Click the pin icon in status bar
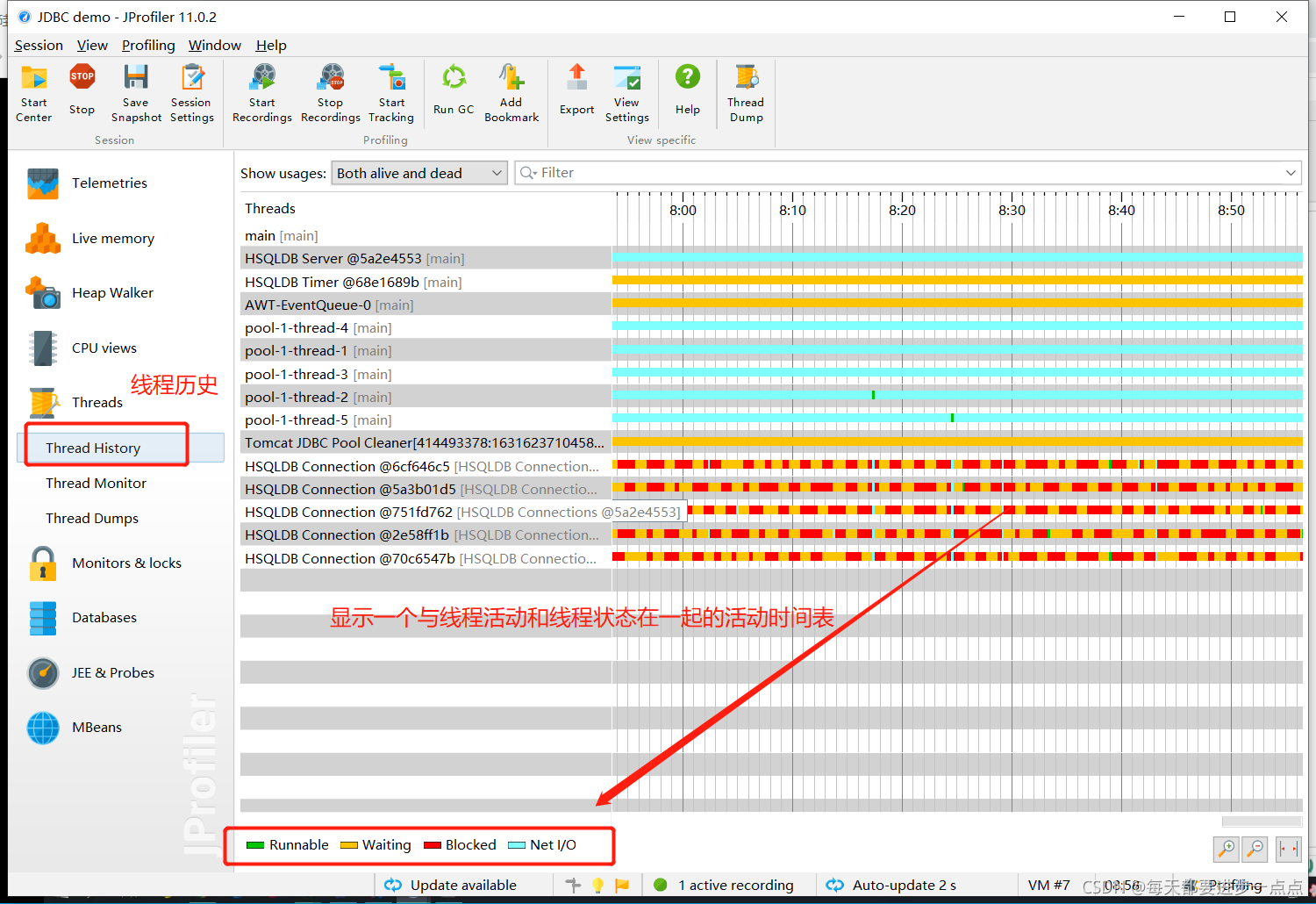 coord(574,886)
